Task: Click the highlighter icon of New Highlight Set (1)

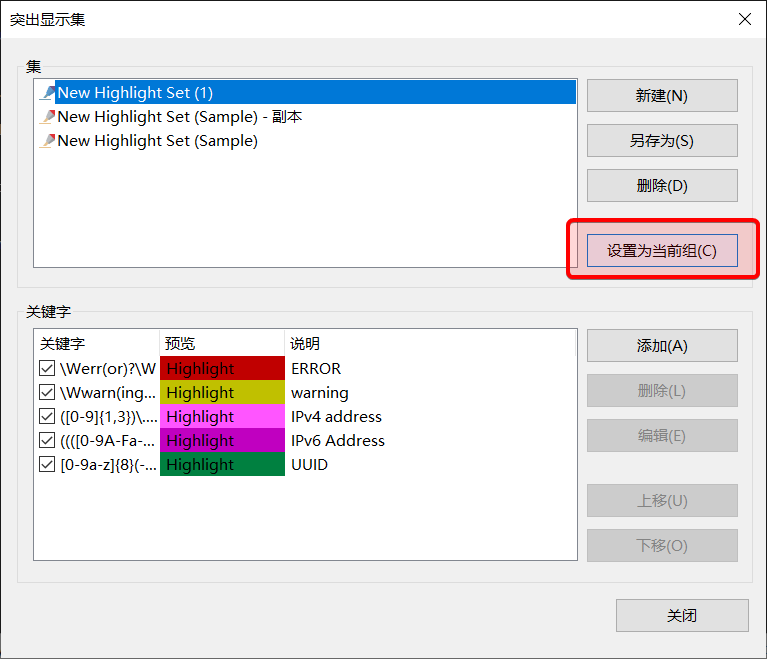Action: 47,93
